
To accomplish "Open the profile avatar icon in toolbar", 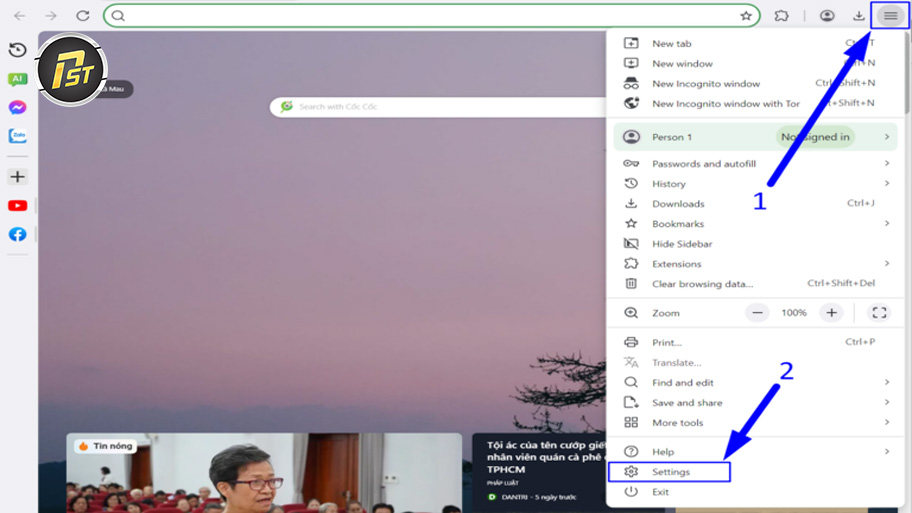I will pyautogui.click(x=826, y=16).
